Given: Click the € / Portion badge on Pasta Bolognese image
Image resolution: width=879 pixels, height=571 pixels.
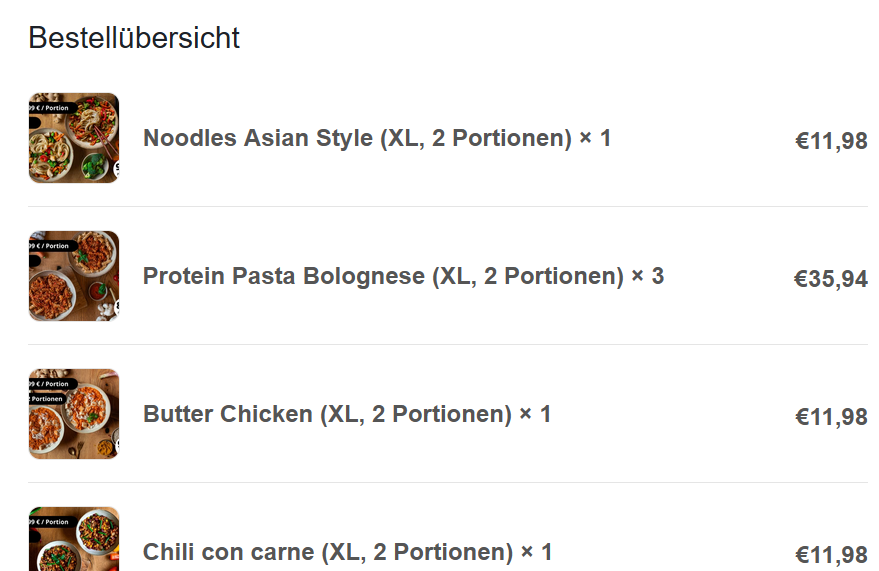Looking at the screenshot, I should [52, 245].
